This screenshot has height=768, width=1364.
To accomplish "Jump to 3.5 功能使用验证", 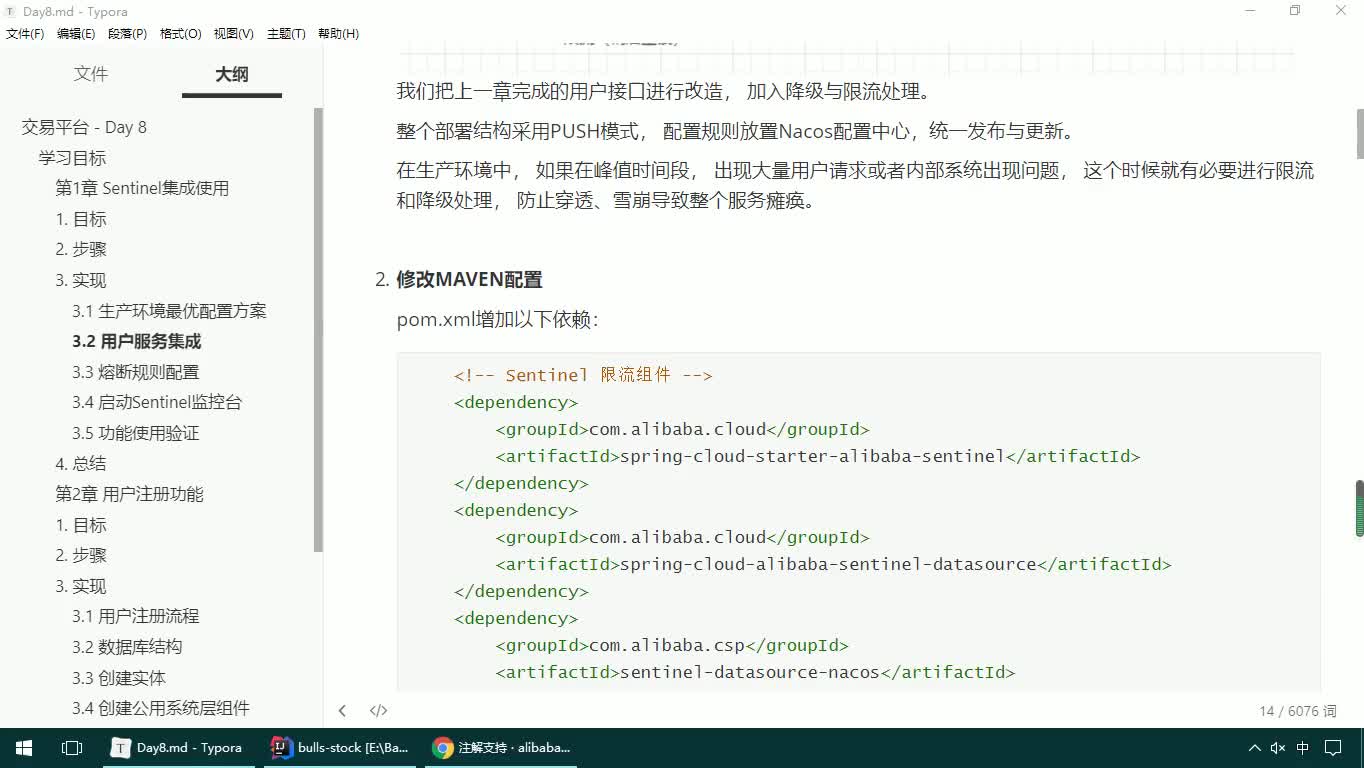I will click(135, 433).
